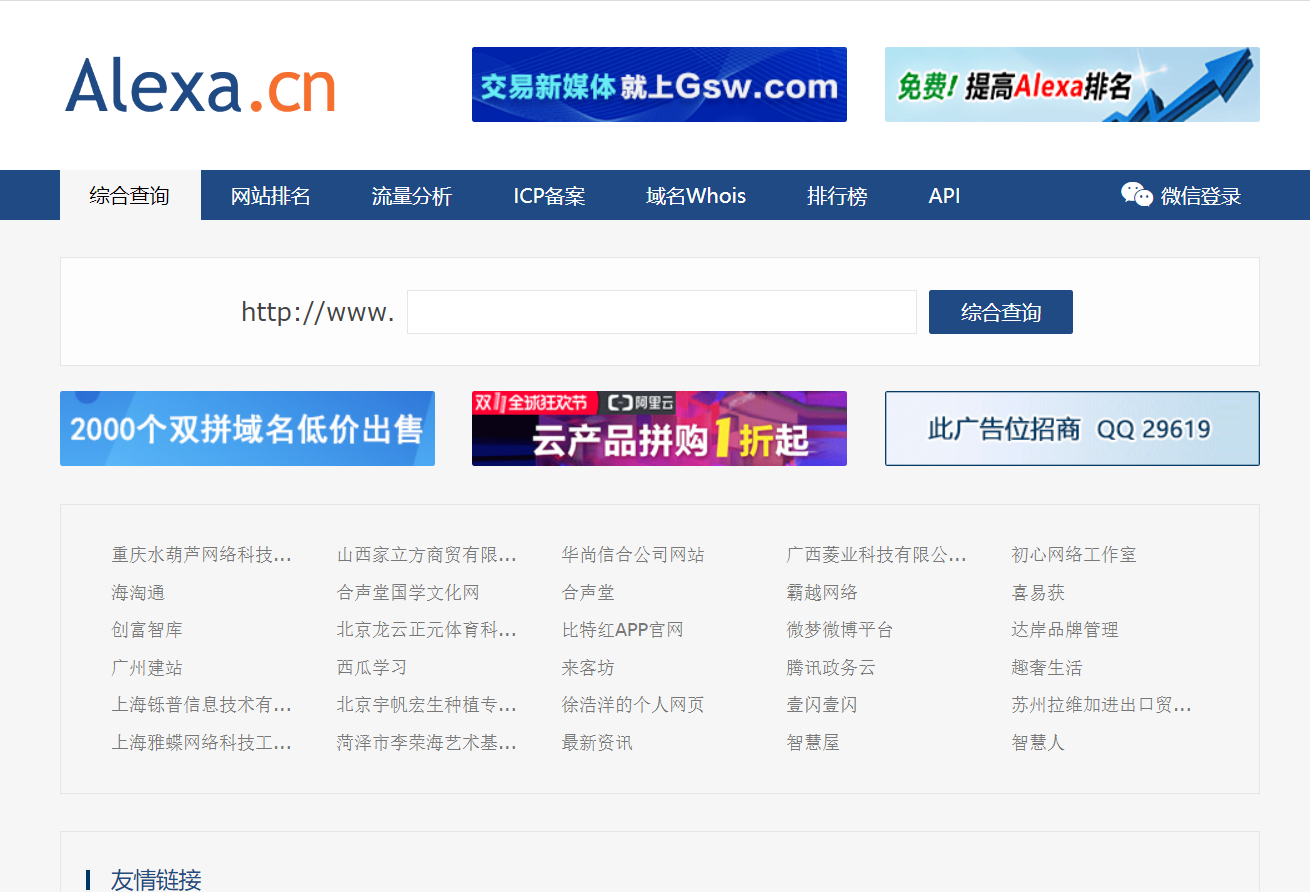Click the ad placement QQ 29619 banner
Screen dimensions: 1310x892
1071,429
